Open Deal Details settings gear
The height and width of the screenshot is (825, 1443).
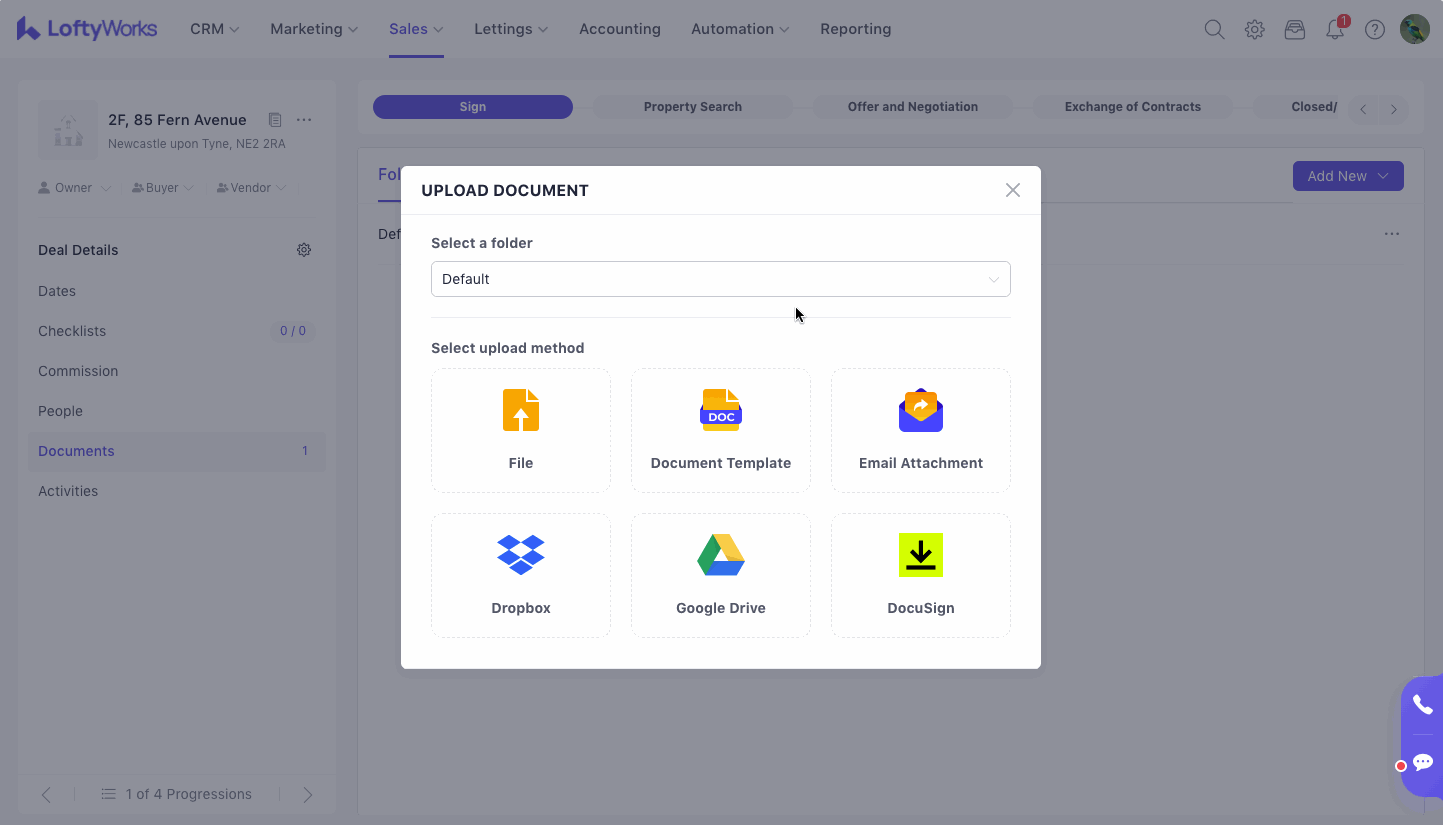304,250
